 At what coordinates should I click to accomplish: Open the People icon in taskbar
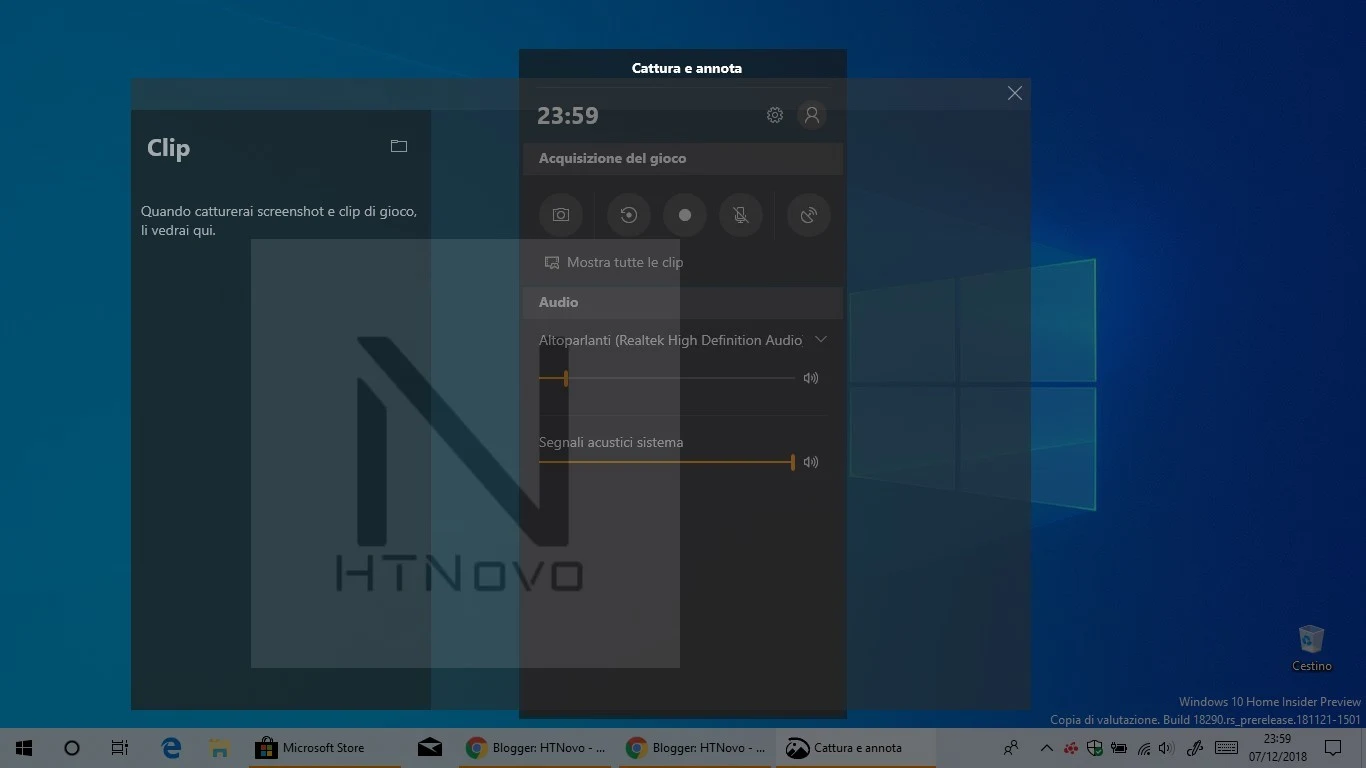(x=1011, y=748)
